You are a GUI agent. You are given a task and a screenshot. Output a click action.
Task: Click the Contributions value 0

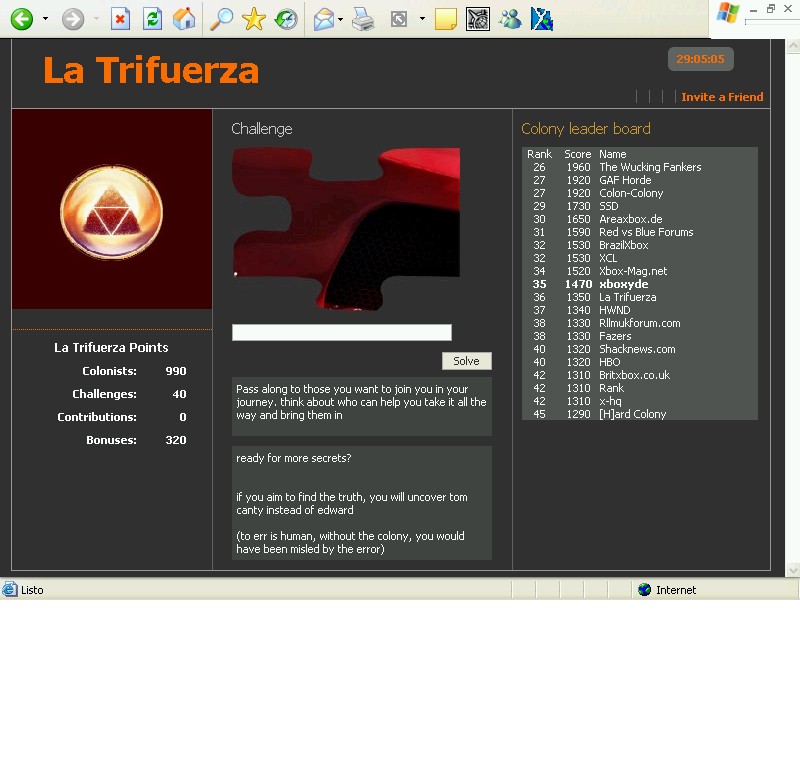[183, 417]
